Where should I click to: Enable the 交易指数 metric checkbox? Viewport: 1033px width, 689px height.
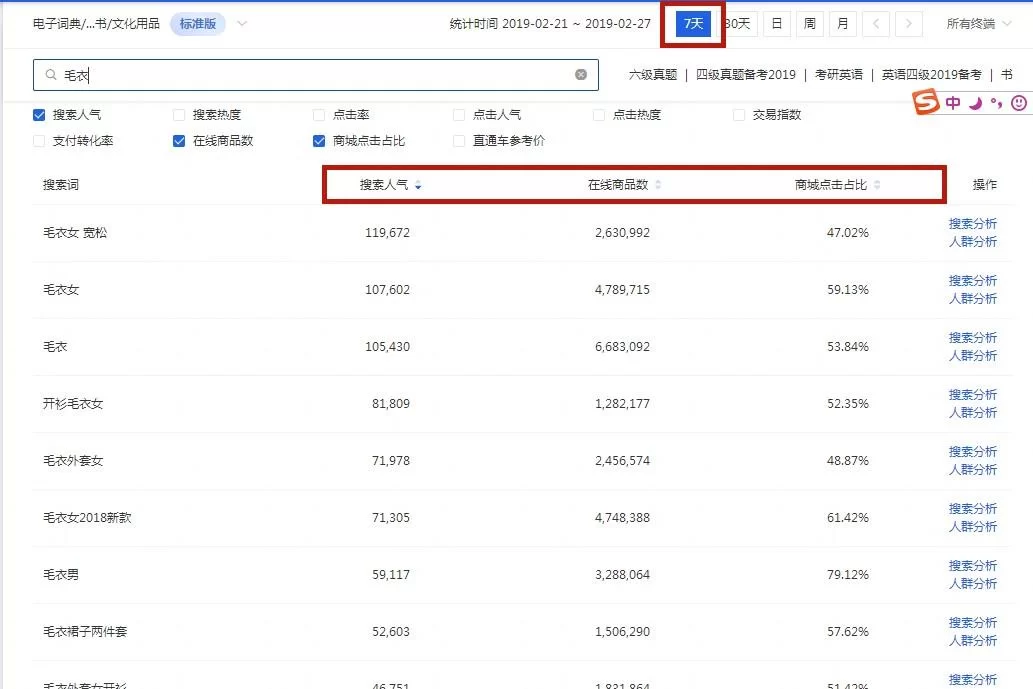[x=740, y=114]
